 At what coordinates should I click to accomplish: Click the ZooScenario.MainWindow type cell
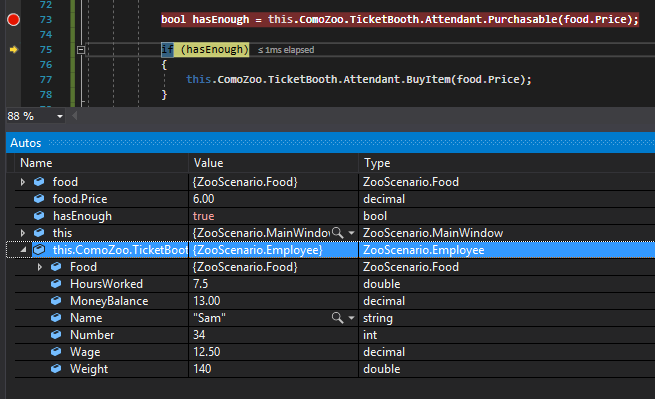tap(507, 233)
